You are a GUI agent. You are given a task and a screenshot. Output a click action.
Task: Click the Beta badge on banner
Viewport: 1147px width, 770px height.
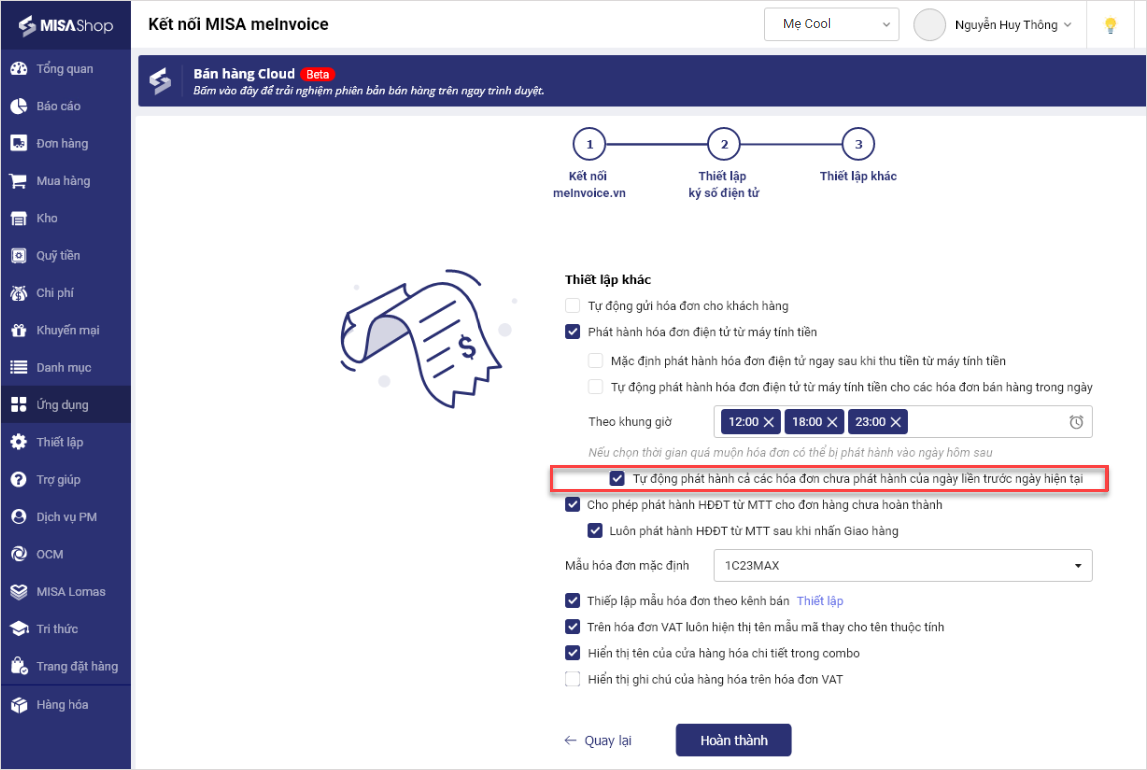pos(317,74)
